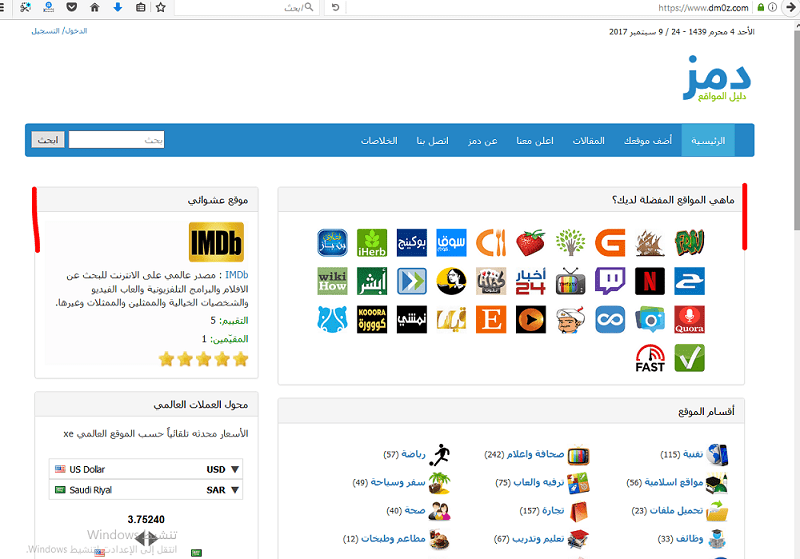Open the iHerb site icon

tap(372, 243)
